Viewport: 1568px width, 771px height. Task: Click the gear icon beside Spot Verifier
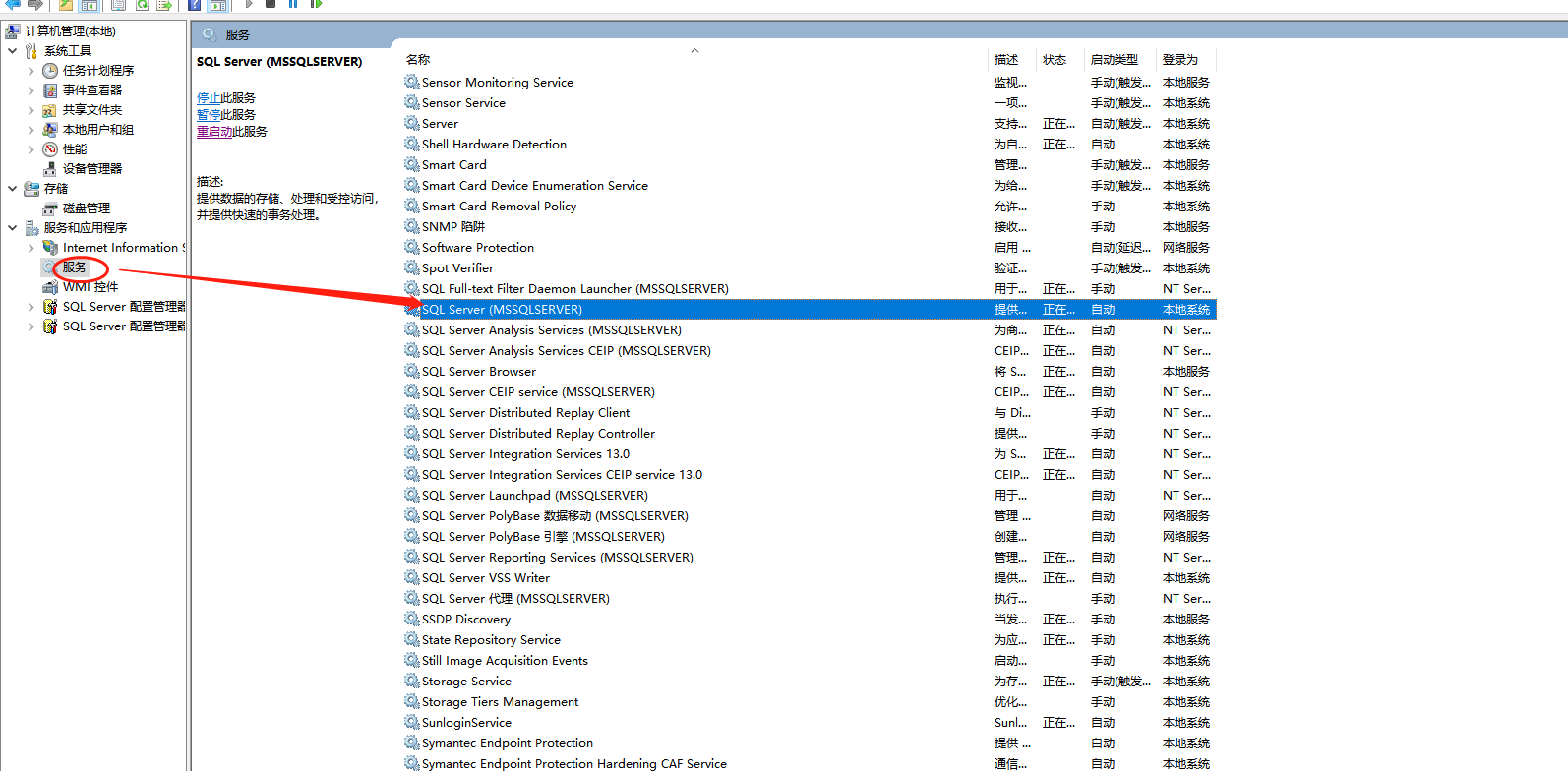pyautogui.click(x=412, y=267)
